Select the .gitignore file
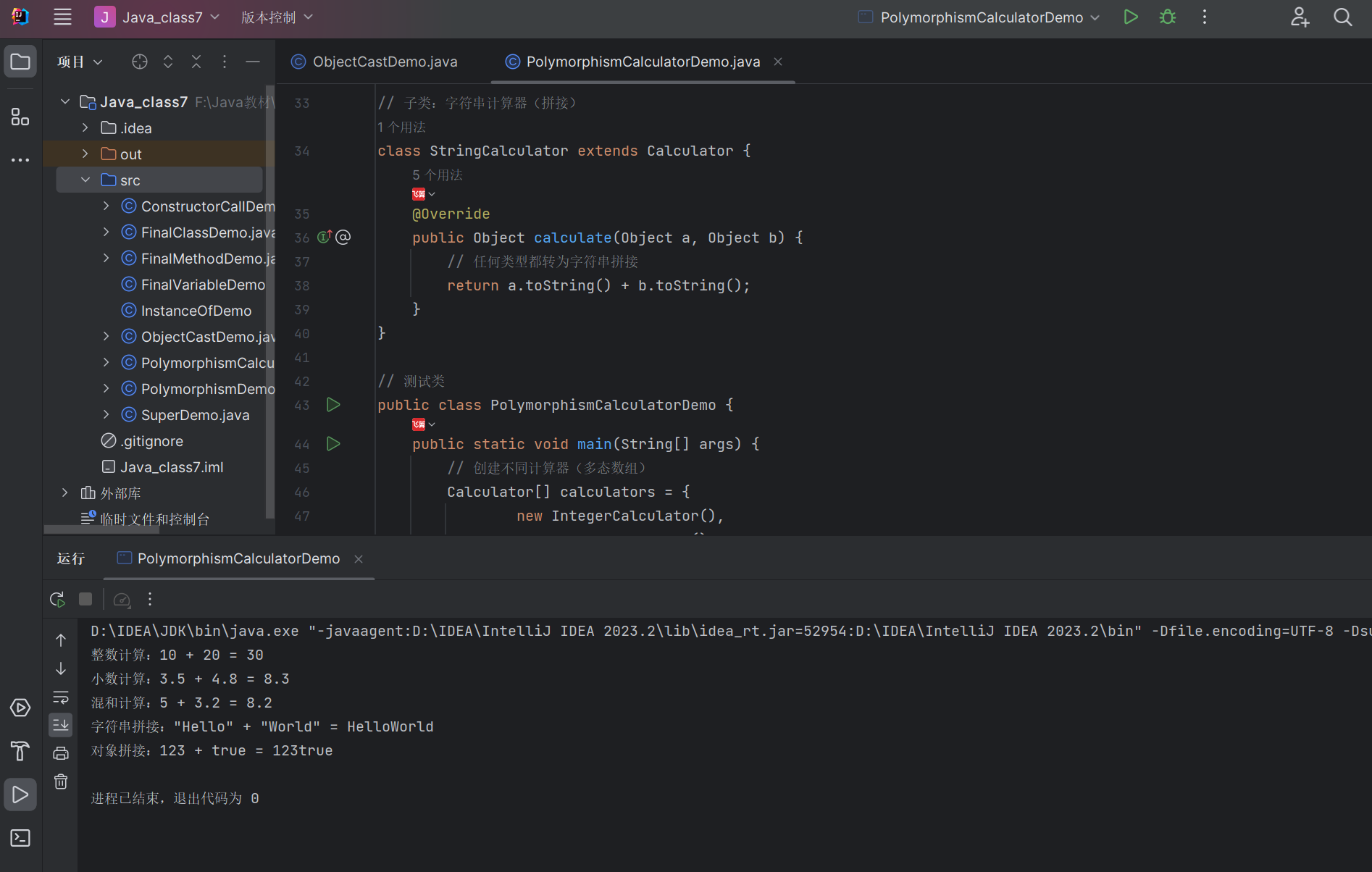 (x=151, y=441)
